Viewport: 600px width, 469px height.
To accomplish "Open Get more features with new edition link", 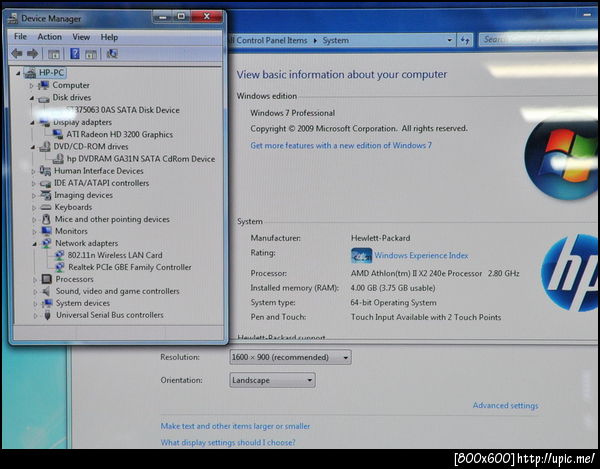I will click(x=341, y=145).
